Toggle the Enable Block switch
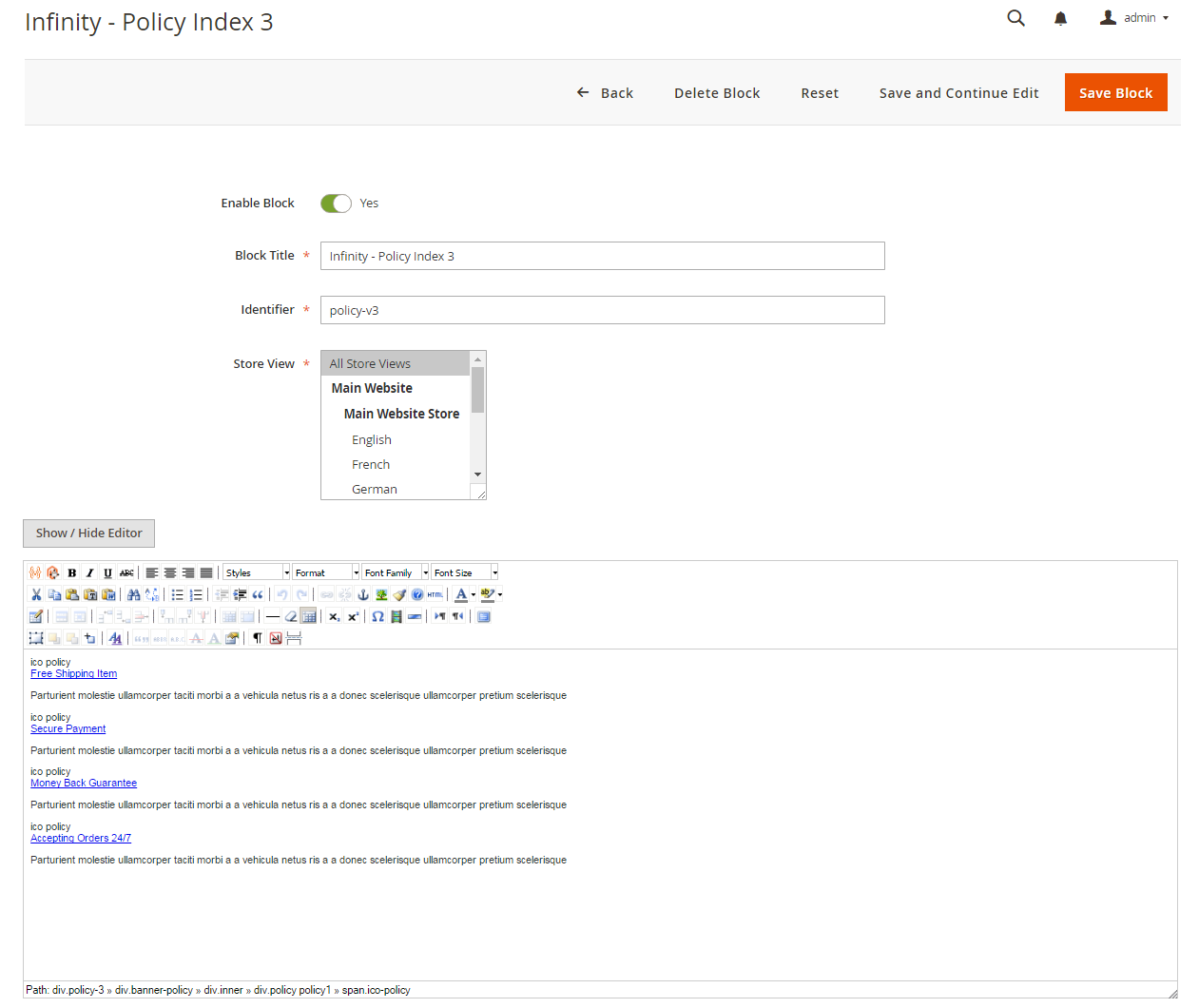The width and height of the screenshot is (1199, 1008). [336, 204]
